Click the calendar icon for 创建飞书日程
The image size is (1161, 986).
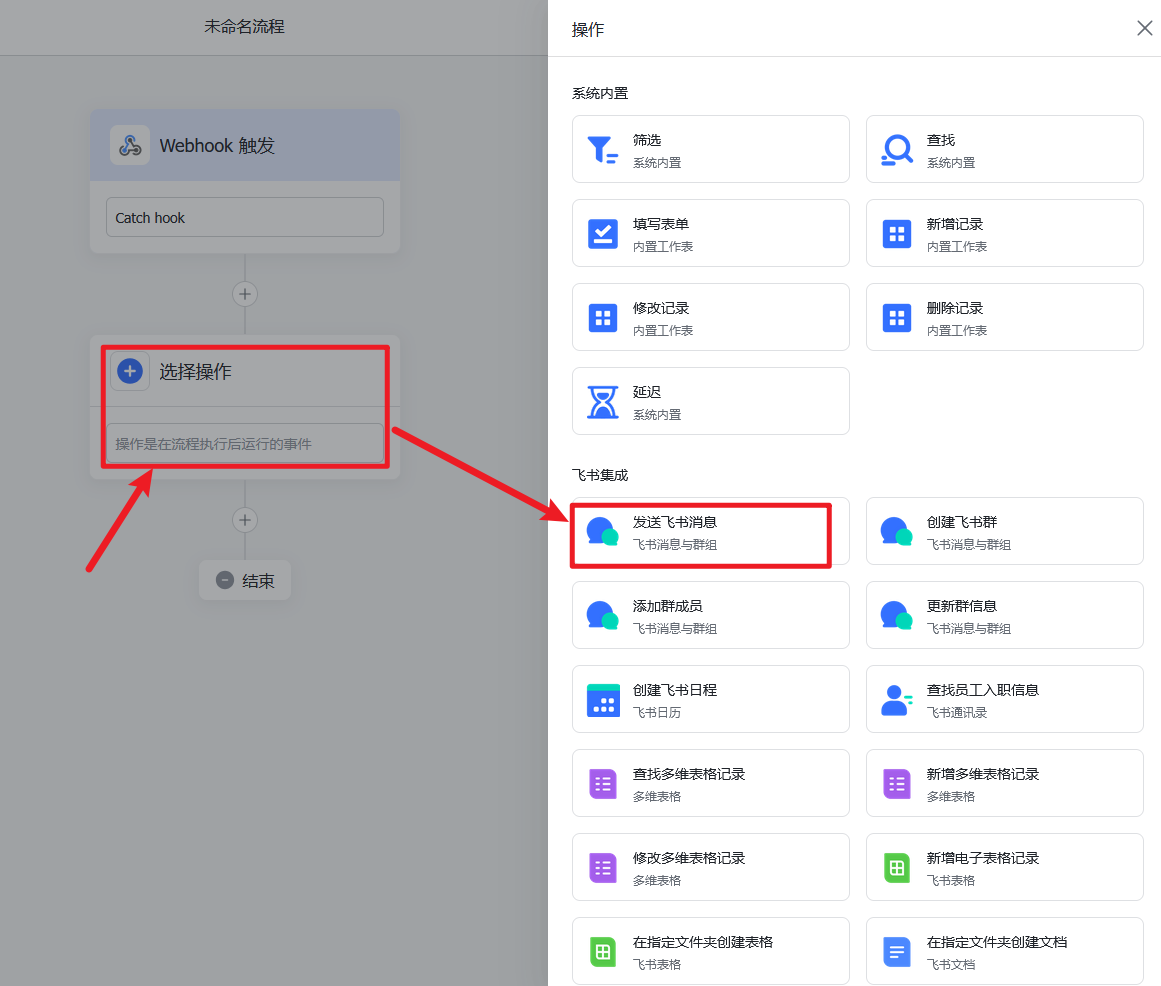(x=603, y=700)
